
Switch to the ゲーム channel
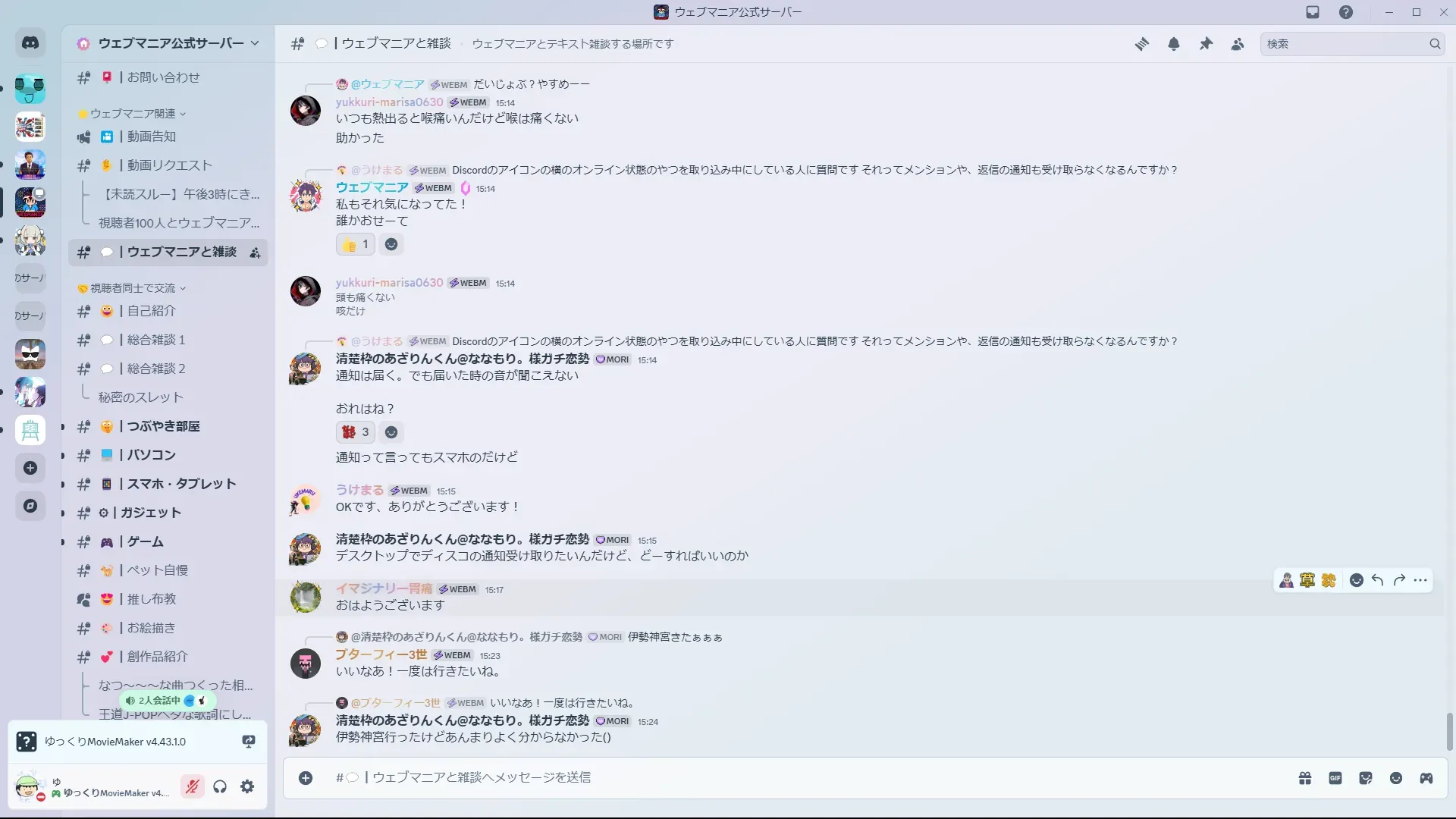(x=146, y=541)
